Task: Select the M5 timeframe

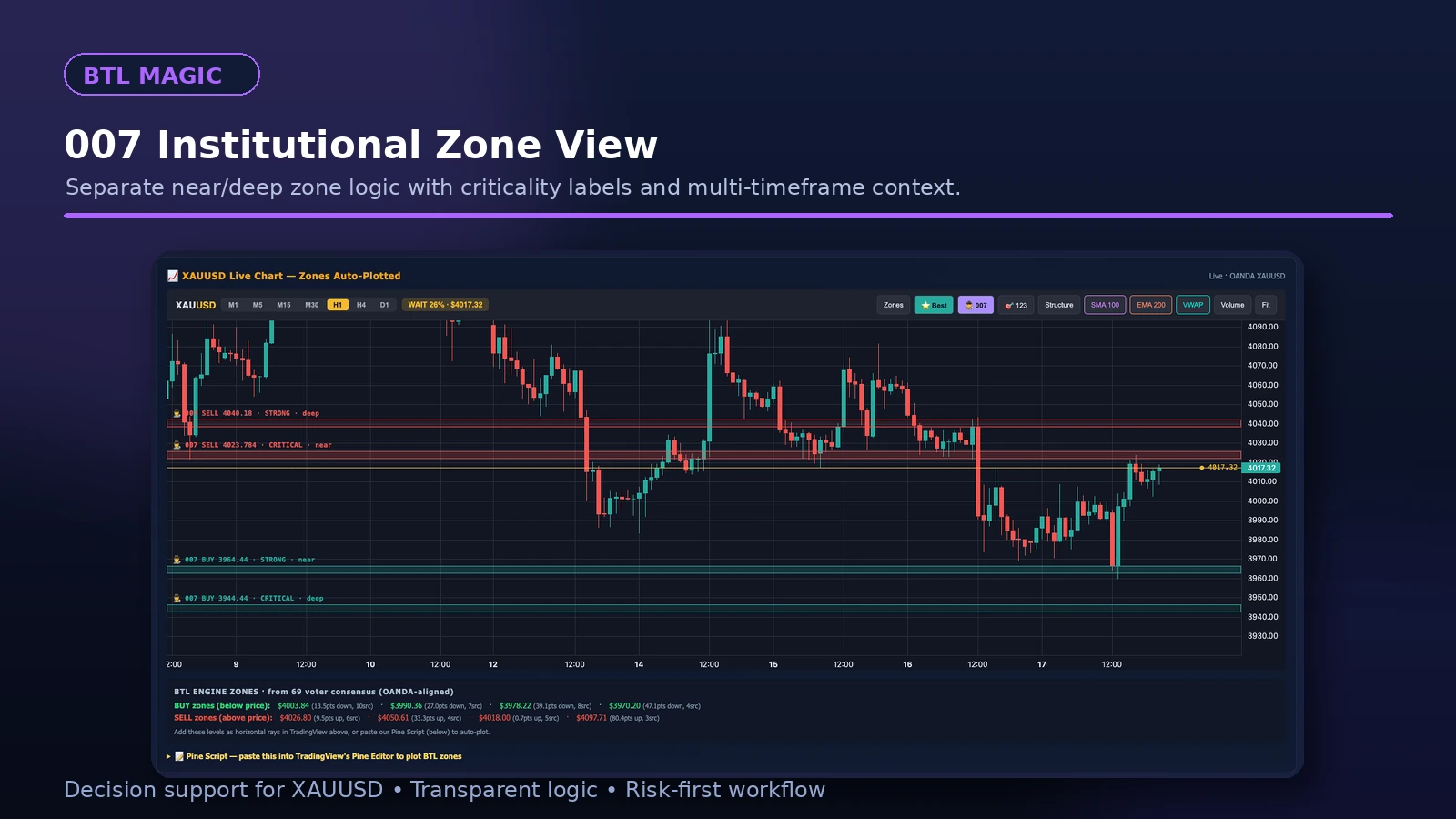Action: coord(258,305)
